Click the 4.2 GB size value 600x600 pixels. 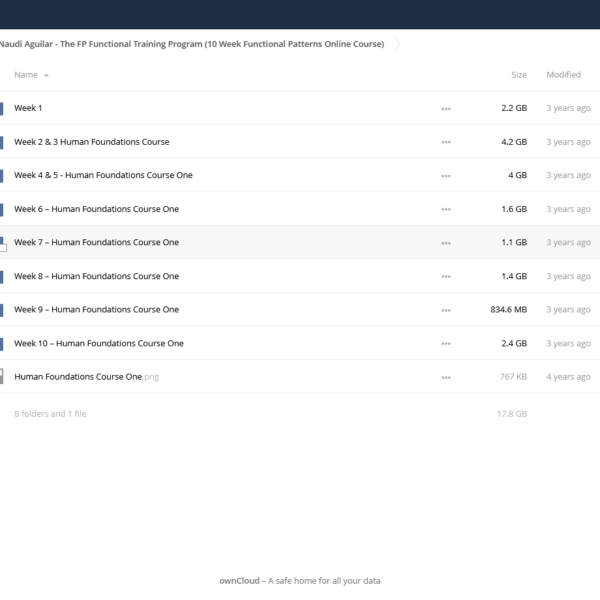(514, 142)
